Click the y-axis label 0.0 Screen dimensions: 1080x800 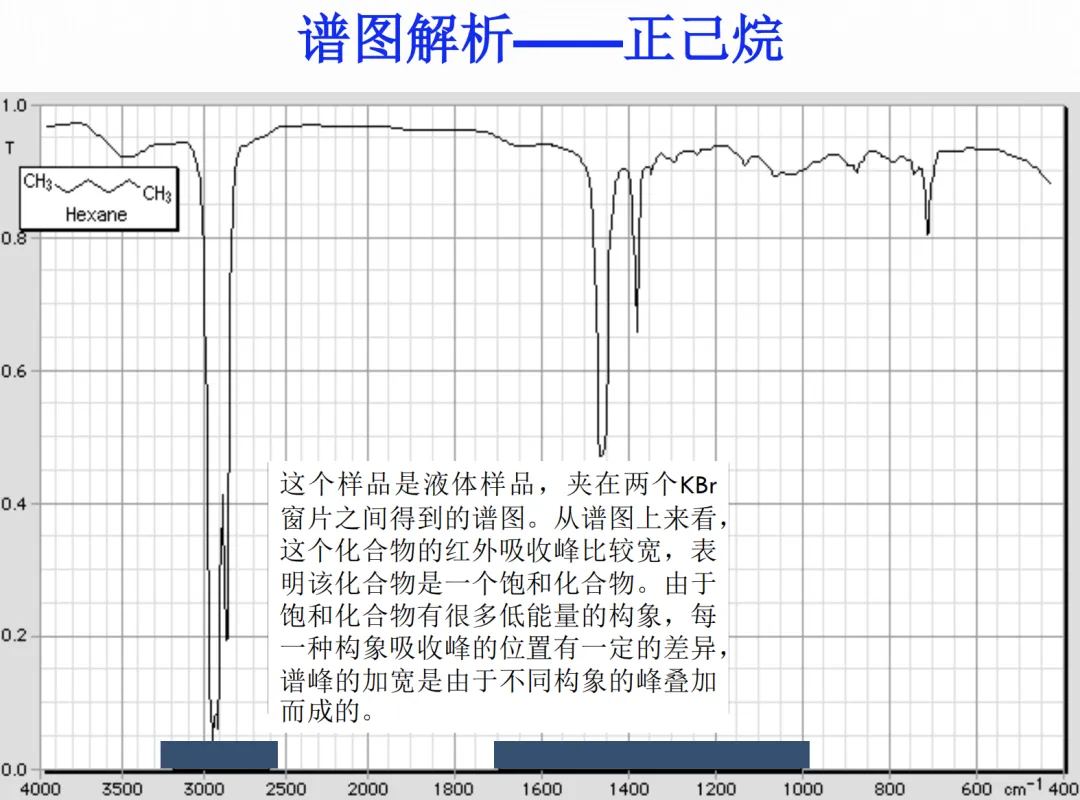pos(14,769)
